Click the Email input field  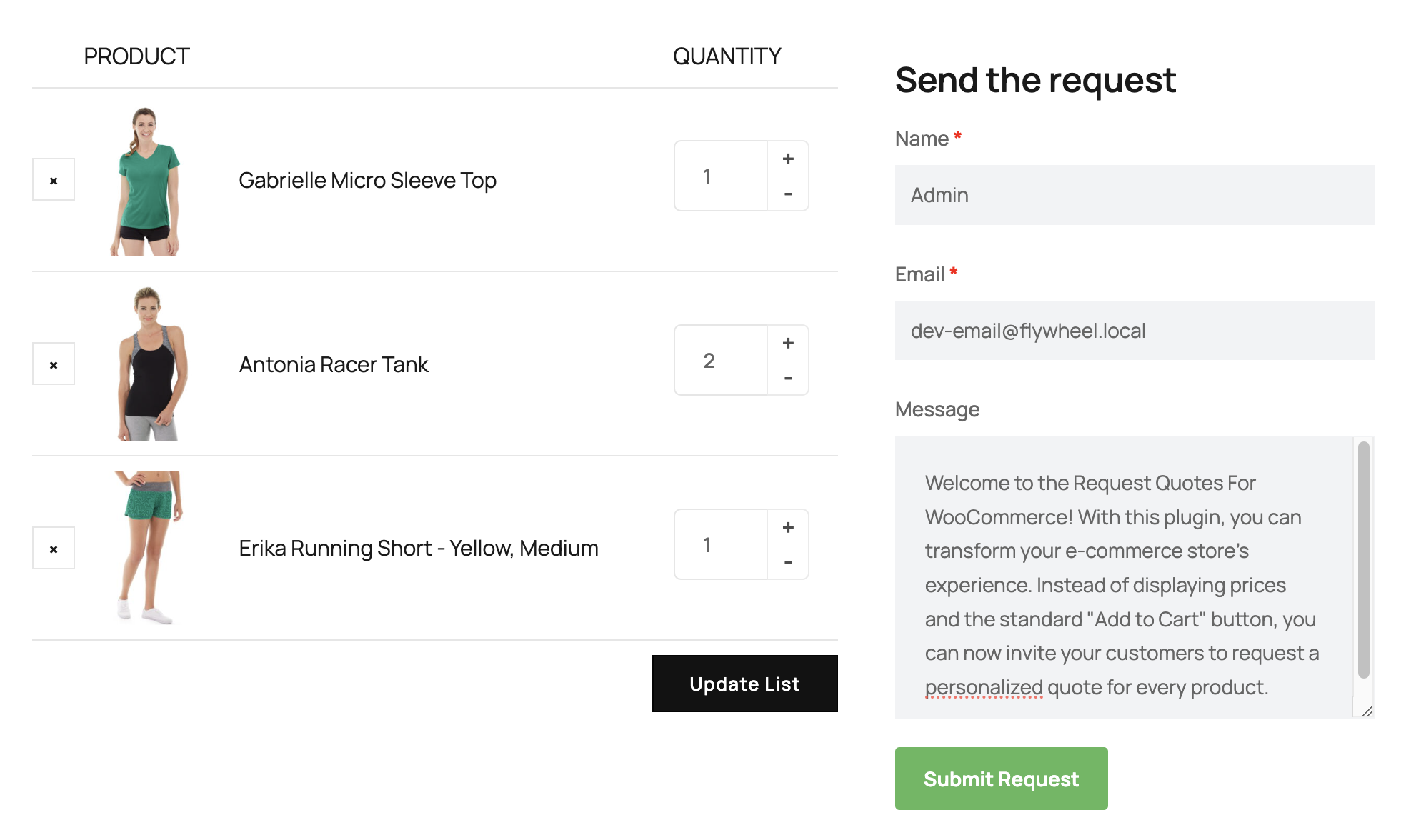[x=1135, y=329]
